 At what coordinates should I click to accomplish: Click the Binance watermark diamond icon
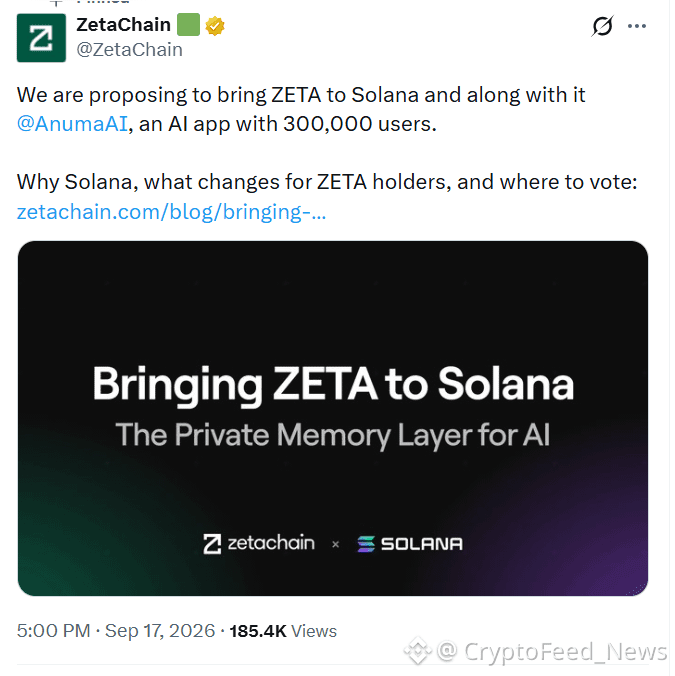(x=418, y=651)
